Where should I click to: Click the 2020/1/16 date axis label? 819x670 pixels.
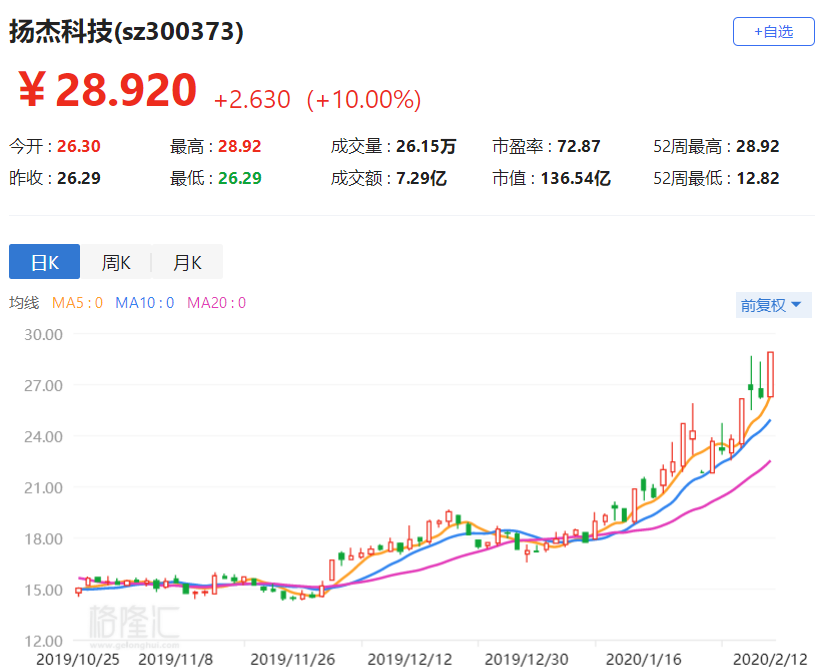pyautogui.click(x=644, y=659)
